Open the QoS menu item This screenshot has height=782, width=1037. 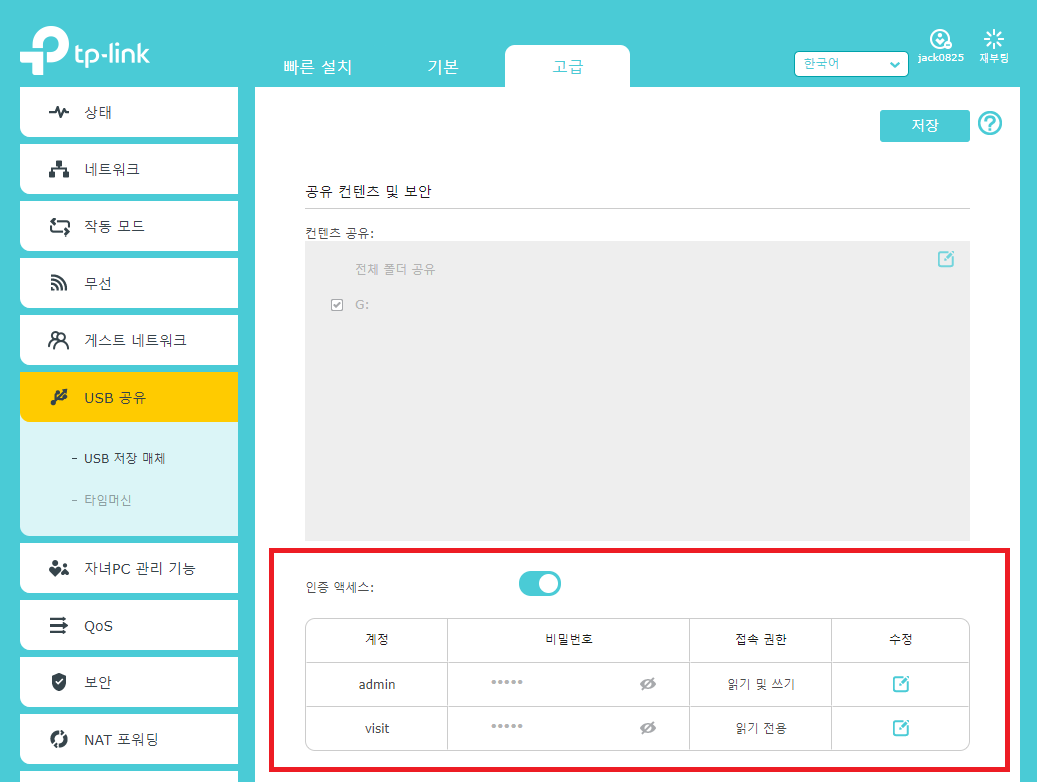point(129,625)
